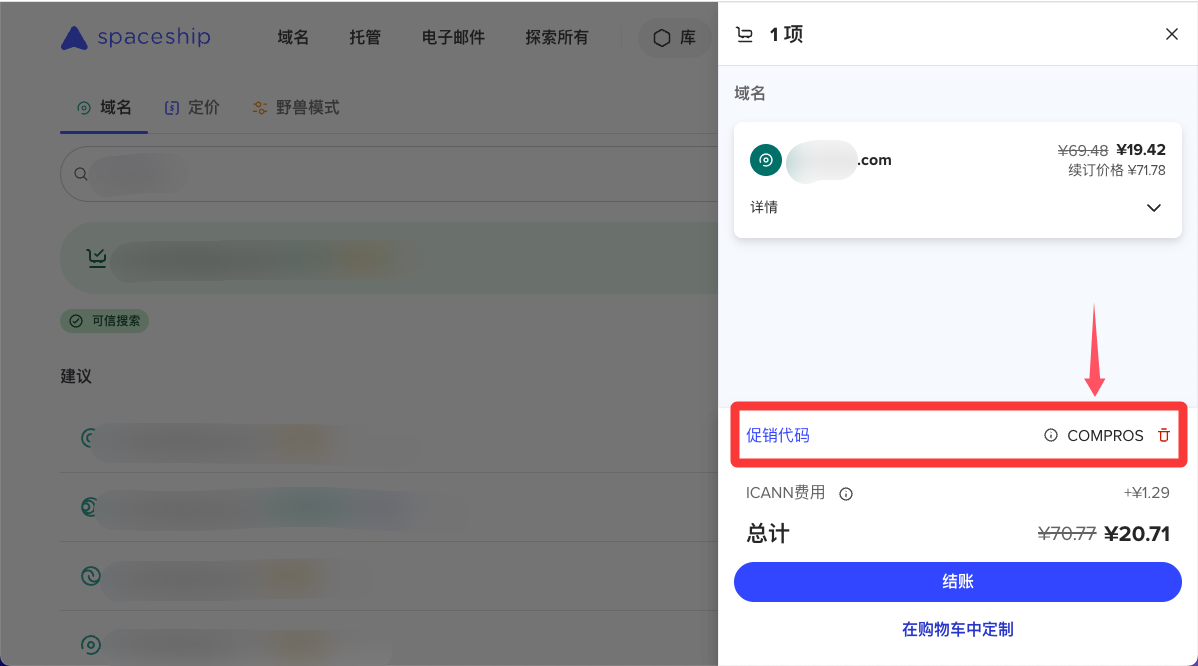The image size is (1198, 666).
Task: Click ICANN费用 info icon
Action: 846,493
